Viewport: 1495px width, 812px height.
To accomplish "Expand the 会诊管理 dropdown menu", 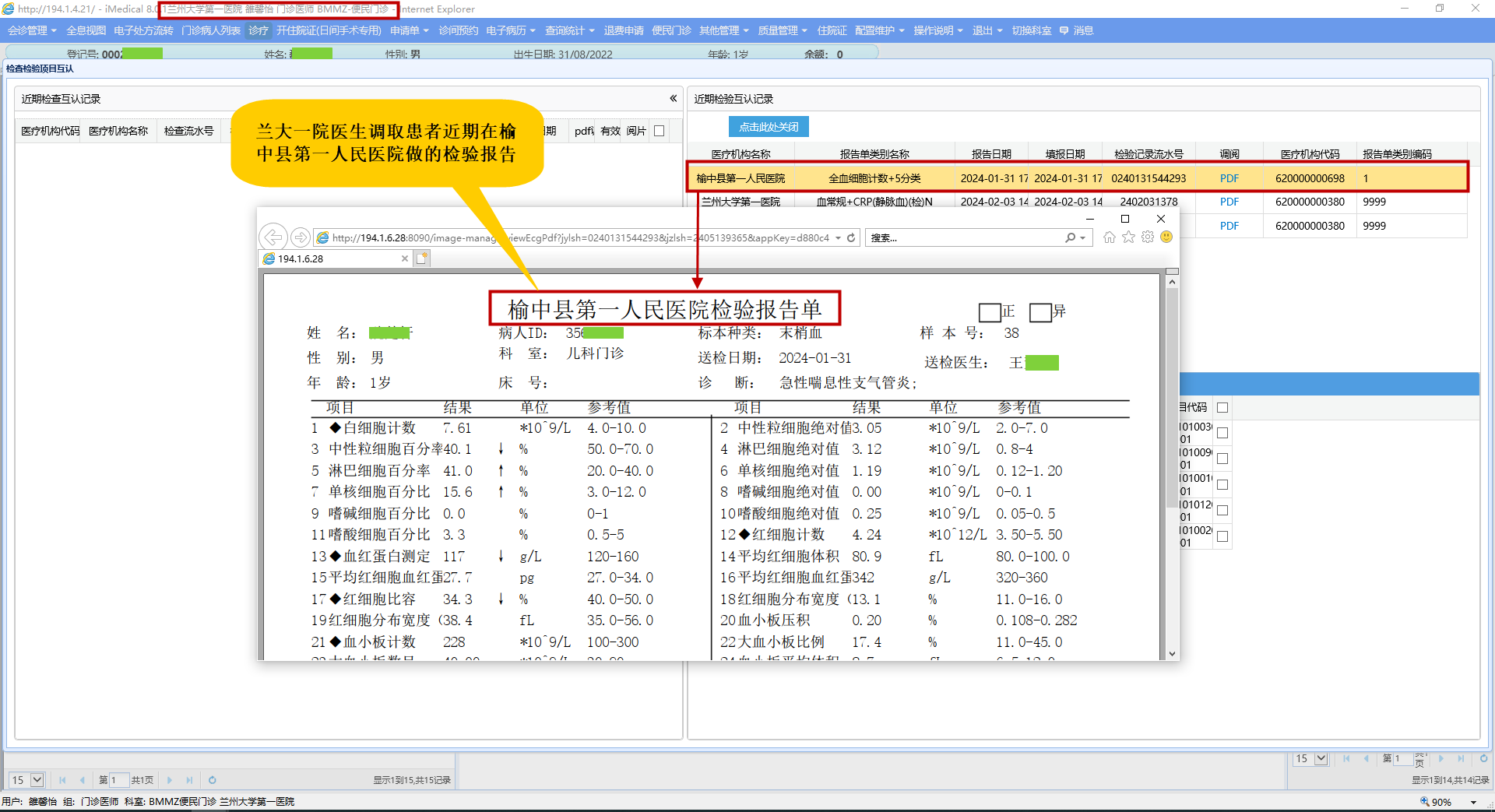I will pyautogui.click(x=32, y=30).
